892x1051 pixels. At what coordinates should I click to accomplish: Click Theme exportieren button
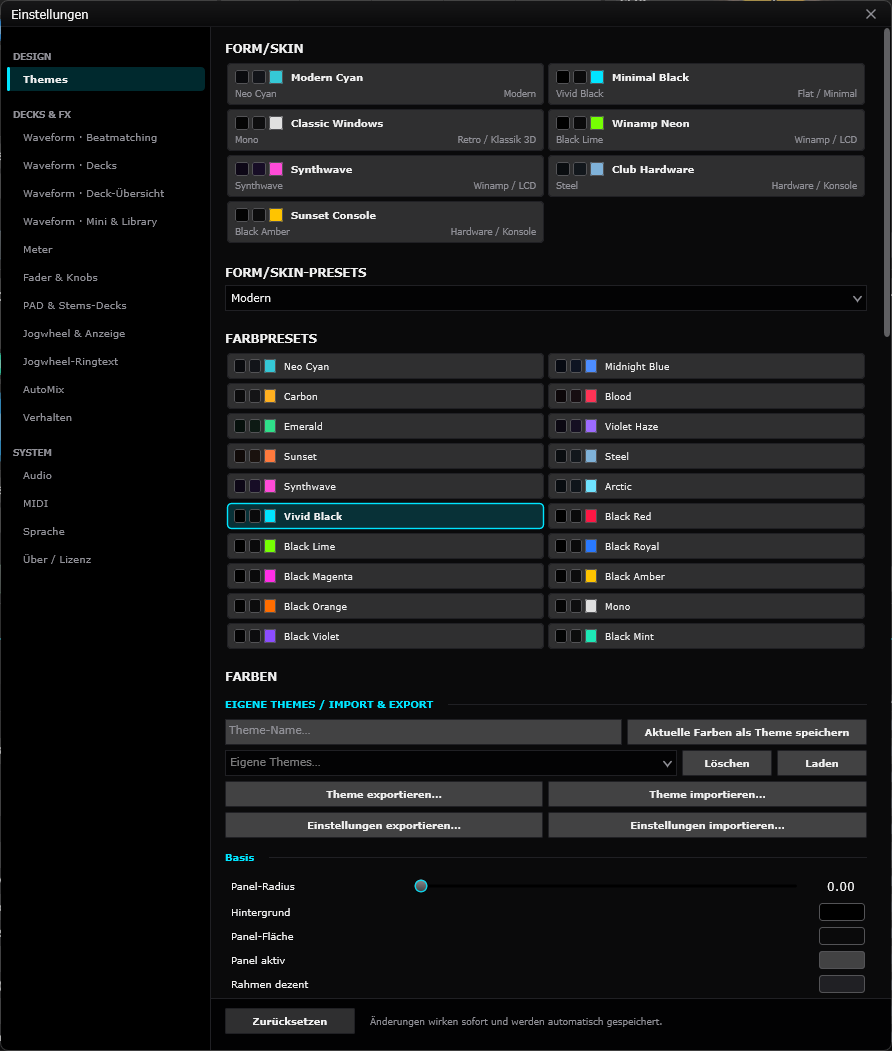click(x=383, y=794)
